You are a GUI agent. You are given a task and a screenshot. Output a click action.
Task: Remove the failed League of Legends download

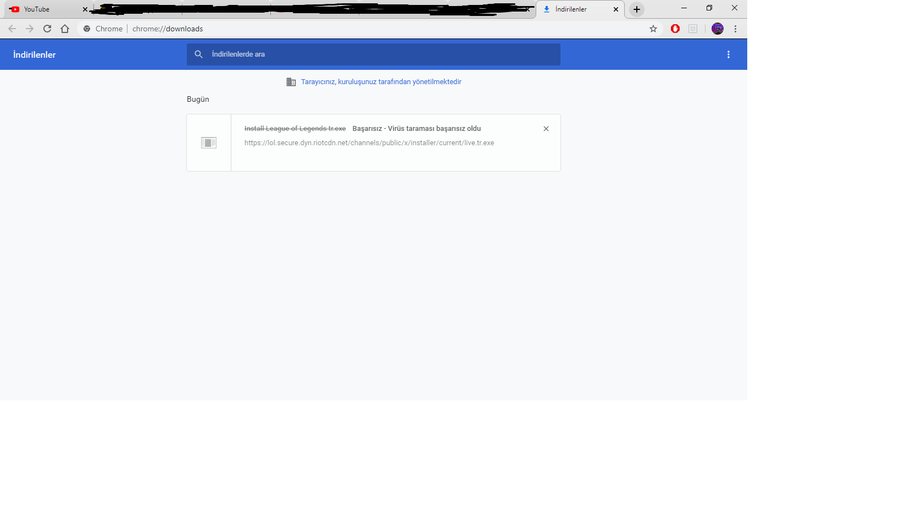[546, 129]
